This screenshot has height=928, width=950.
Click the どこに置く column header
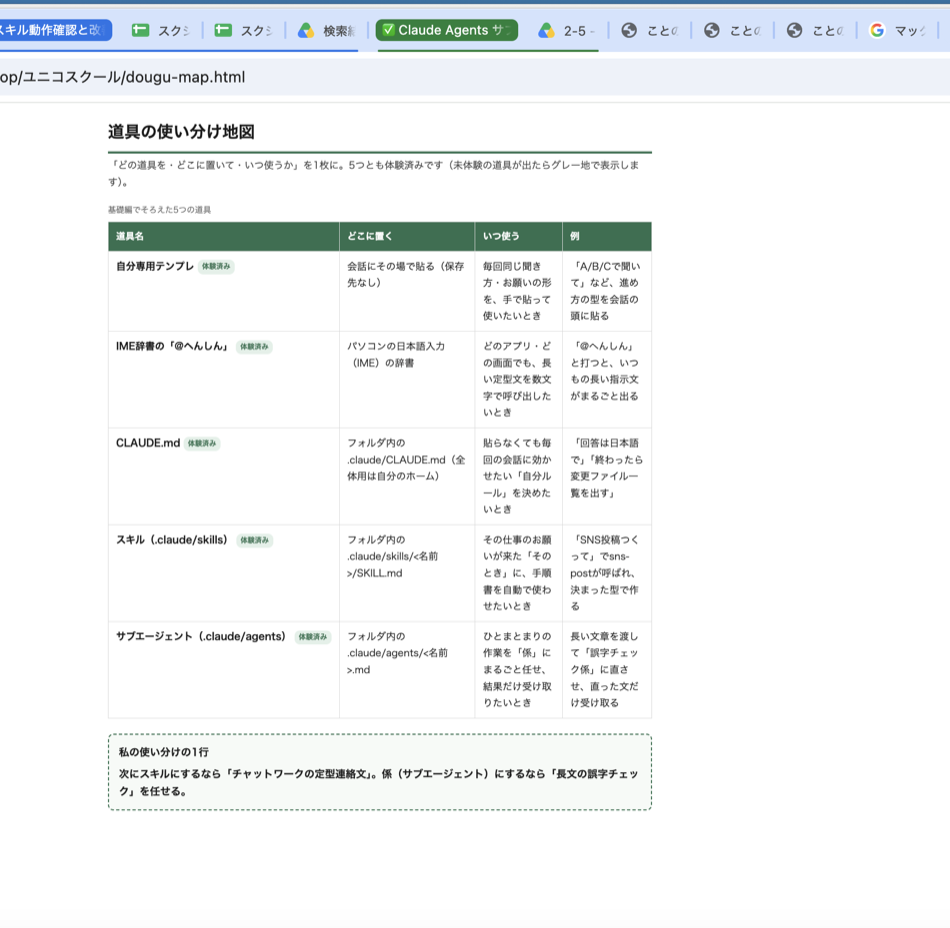point(407,236)
